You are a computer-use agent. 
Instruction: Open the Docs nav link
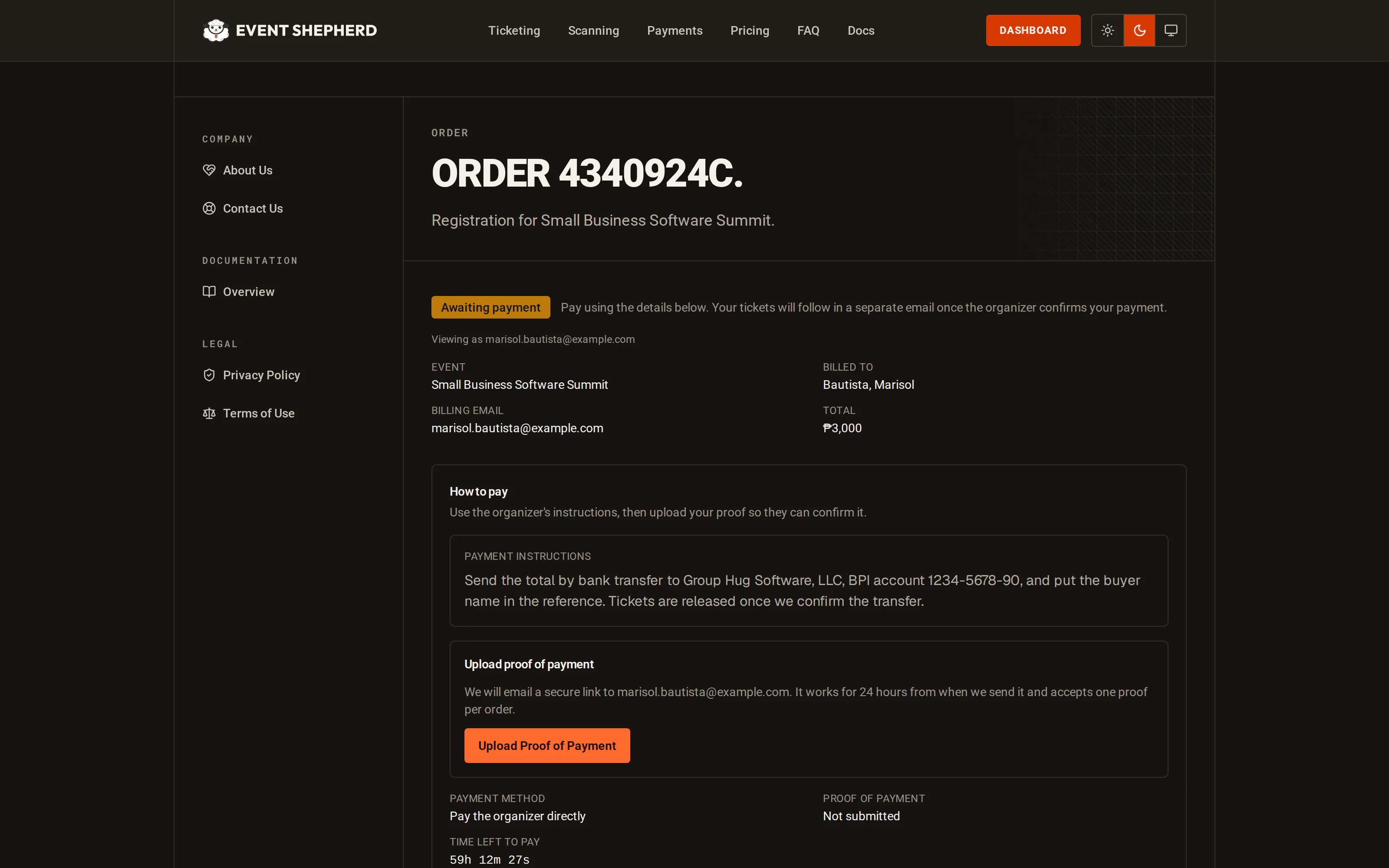click(861, 30)
